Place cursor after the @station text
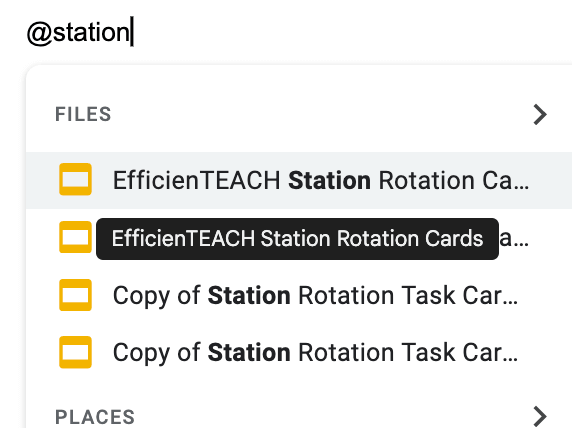The image size is (572, 428). [131, 32]
